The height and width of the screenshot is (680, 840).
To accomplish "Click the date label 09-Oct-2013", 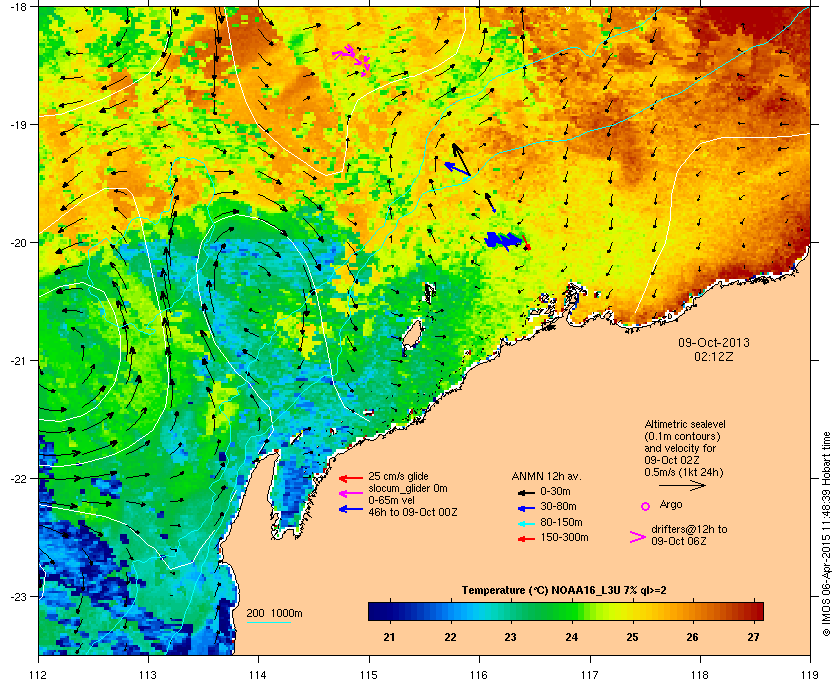I will click(x=714, y=342).
